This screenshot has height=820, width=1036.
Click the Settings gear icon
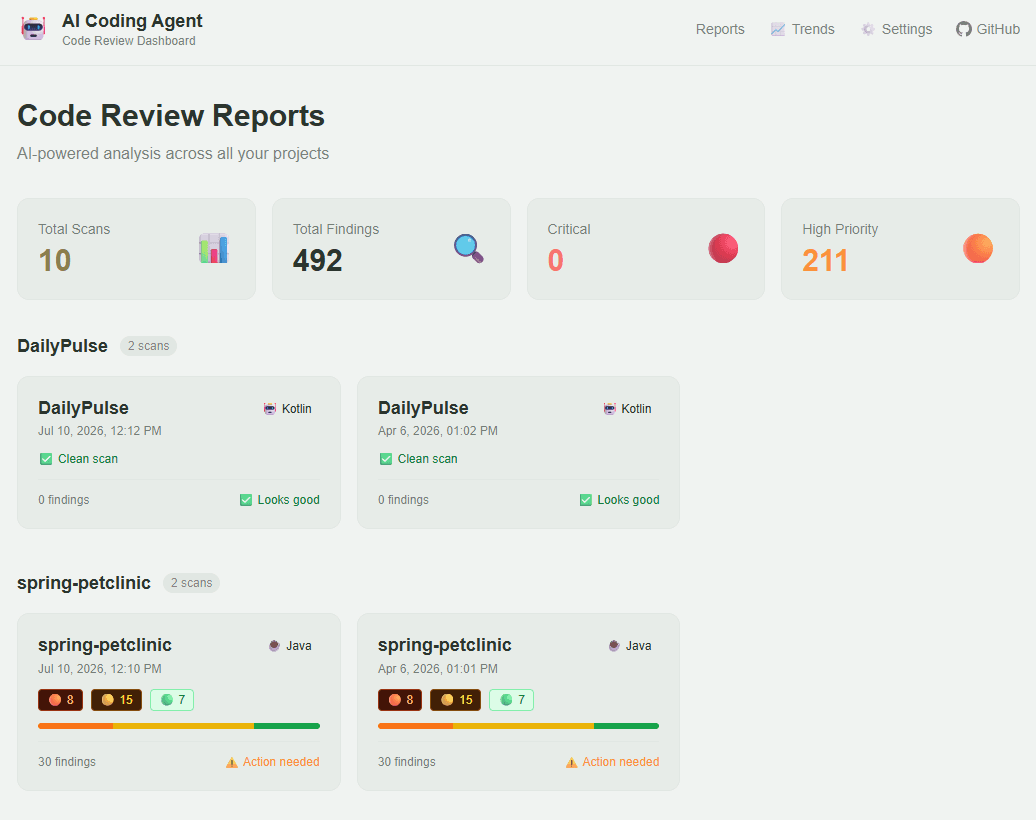(868, 29)
